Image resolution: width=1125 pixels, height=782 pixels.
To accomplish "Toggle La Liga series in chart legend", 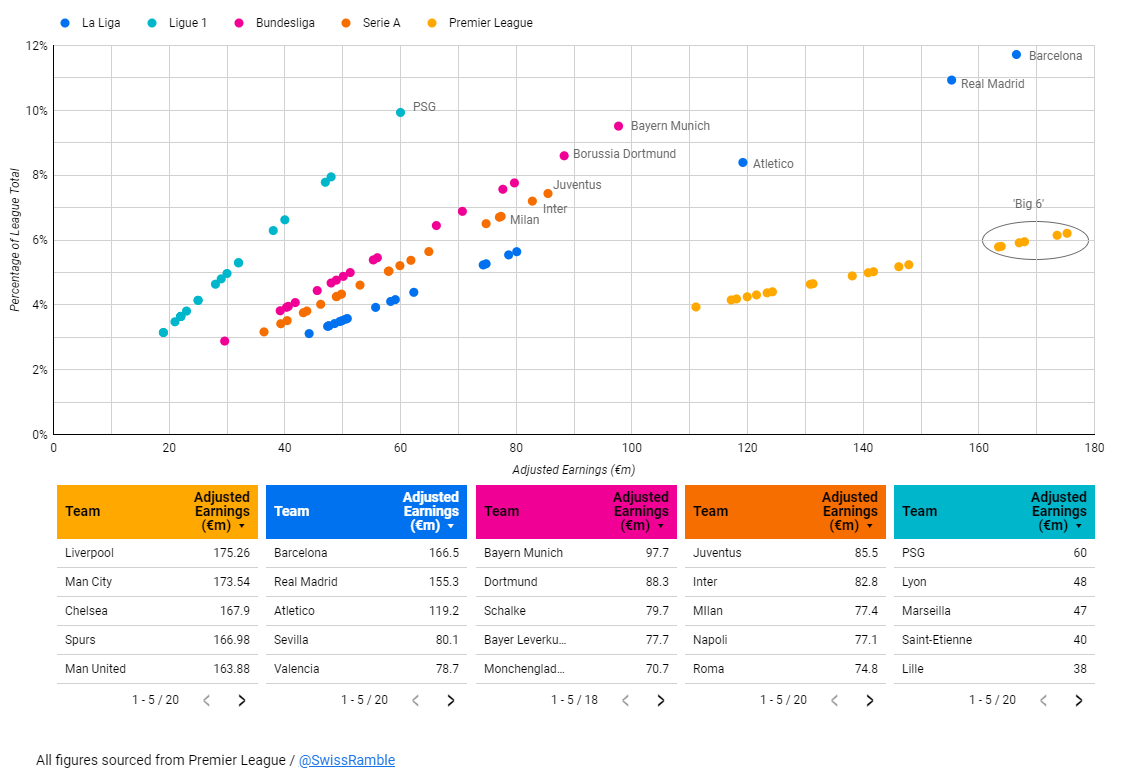I will (x=90, y=23).
